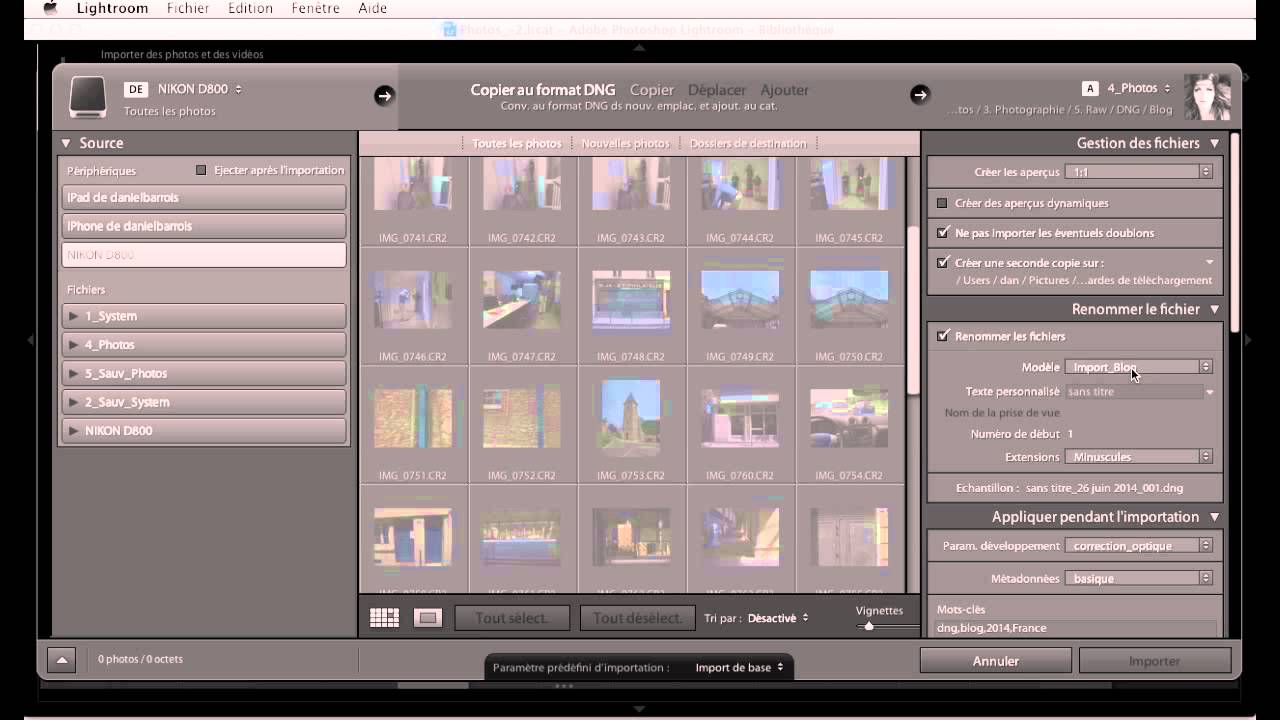Open the Lightroom application menu
This screenshot has height=720, width=1280.
pyautogui.click(x=112, y=8)
